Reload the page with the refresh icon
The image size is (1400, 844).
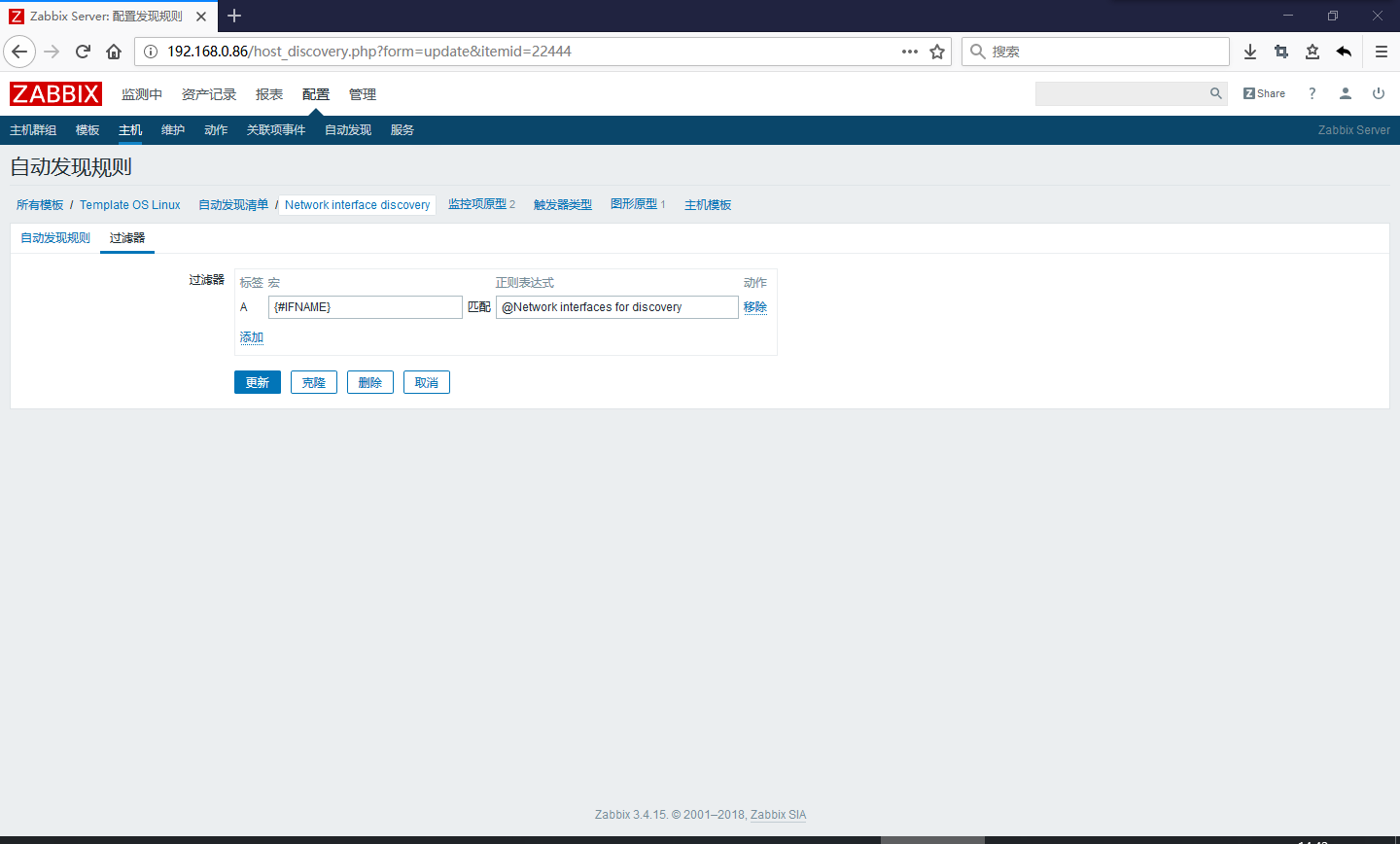pos(83,52)
